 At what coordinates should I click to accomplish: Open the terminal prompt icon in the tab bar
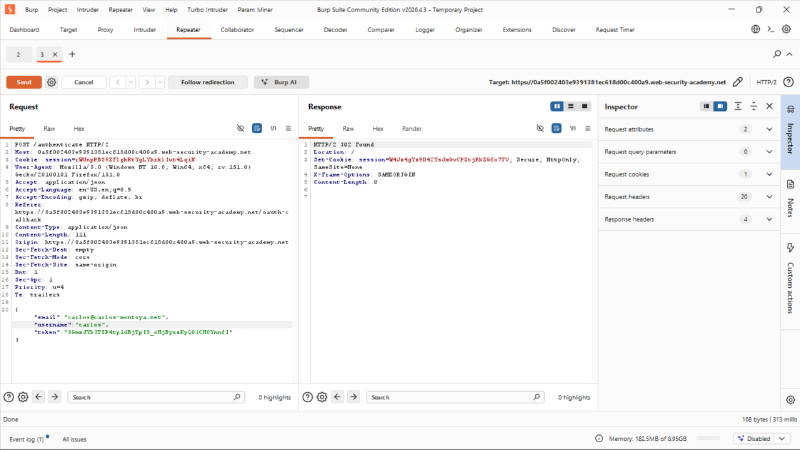[x=771, y=29]
